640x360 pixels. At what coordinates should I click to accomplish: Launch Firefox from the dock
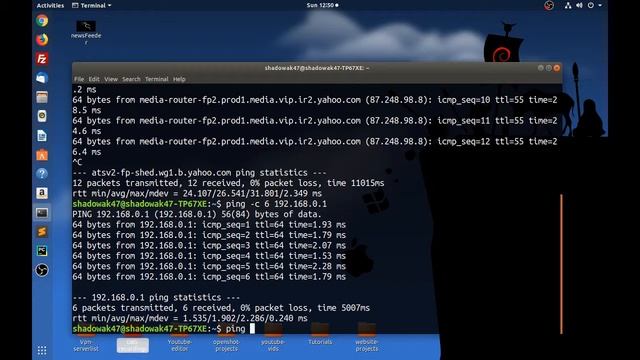pos(42,40)
